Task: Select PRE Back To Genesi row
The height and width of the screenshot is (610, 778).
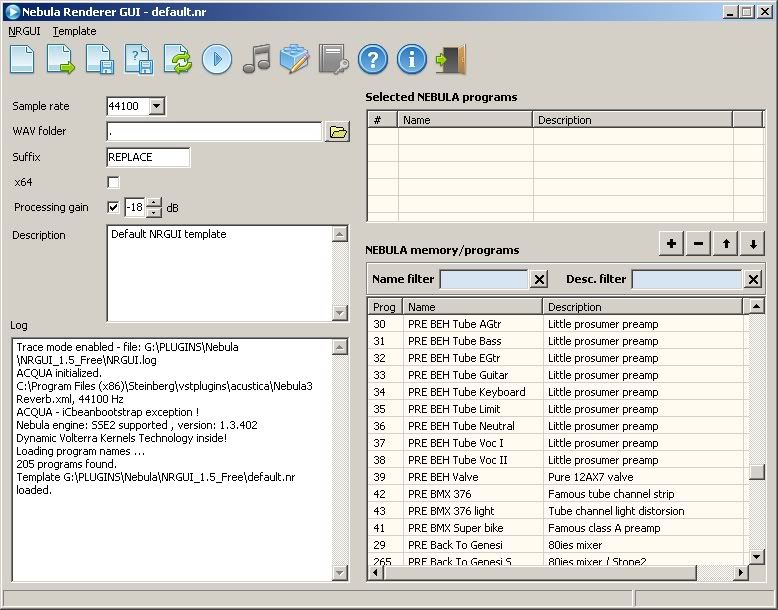Action: coord(556,545)
